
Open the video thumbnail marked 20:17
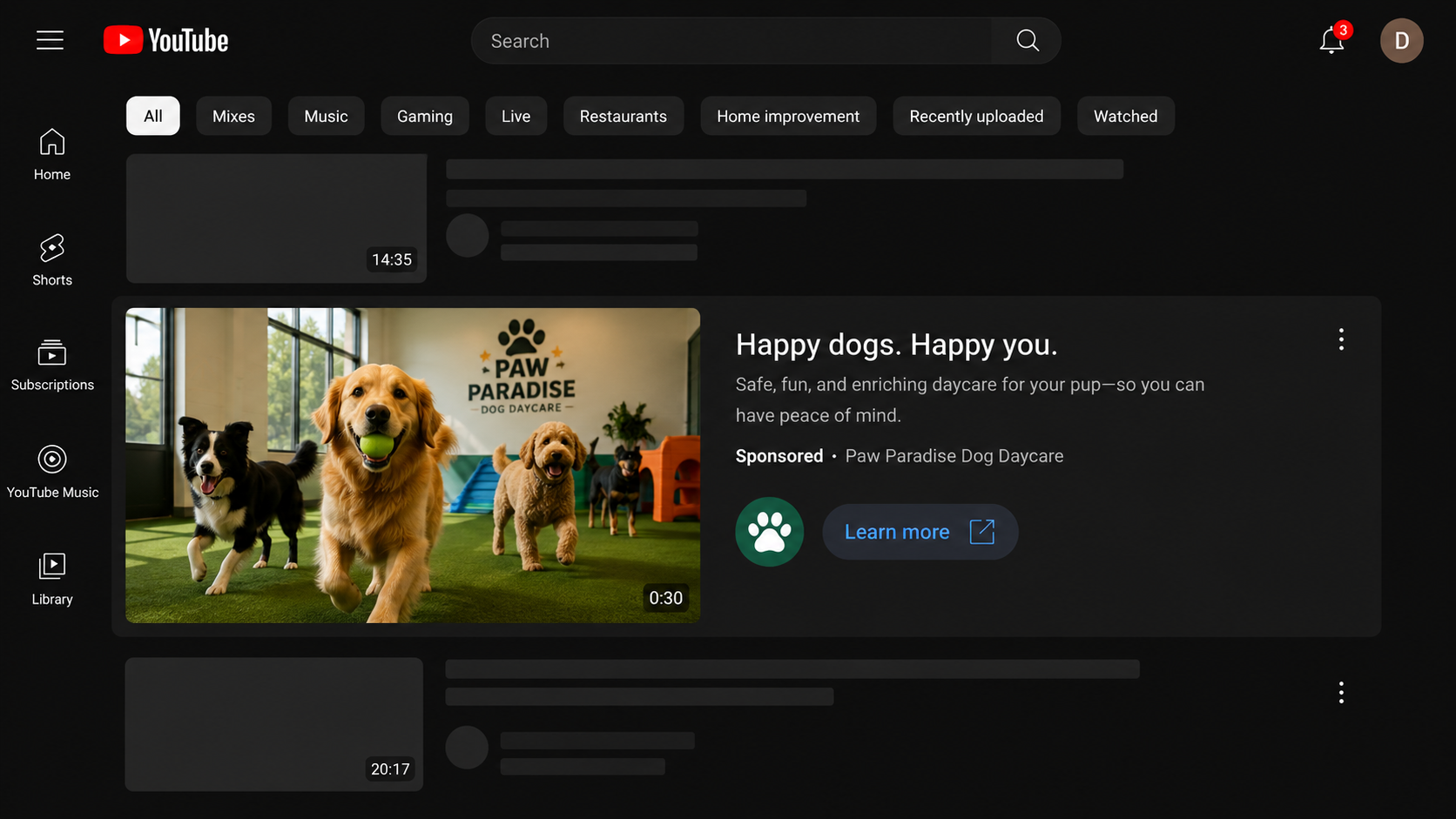coord(274,724)
